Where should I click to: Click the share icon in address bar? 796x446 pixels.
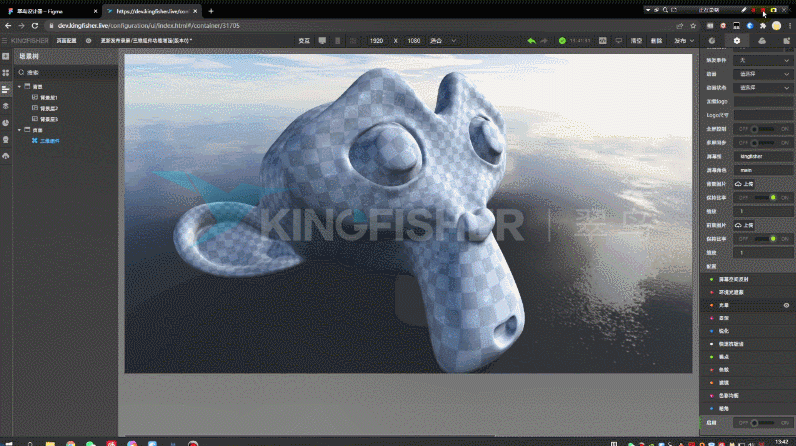tap(680, 26)
